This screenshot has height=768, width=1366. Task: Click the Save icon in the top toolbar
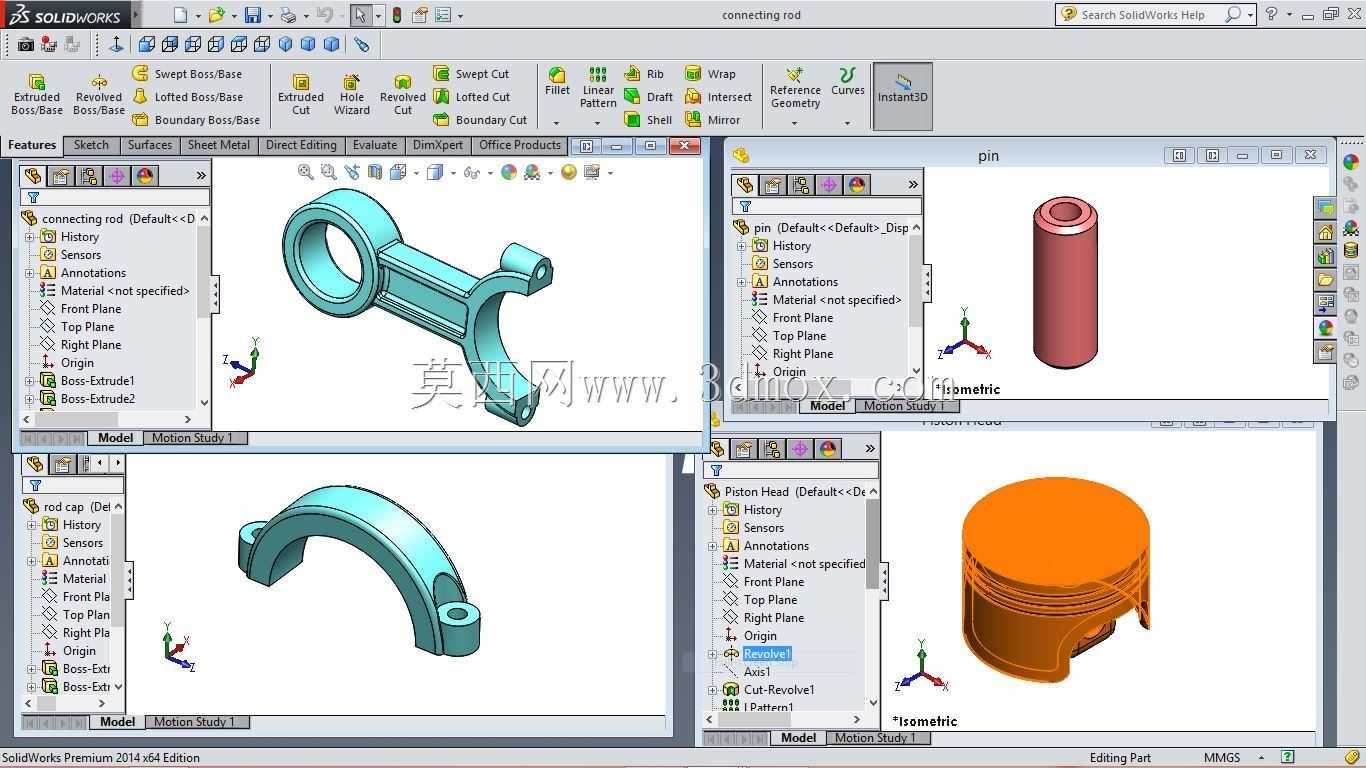253,15
